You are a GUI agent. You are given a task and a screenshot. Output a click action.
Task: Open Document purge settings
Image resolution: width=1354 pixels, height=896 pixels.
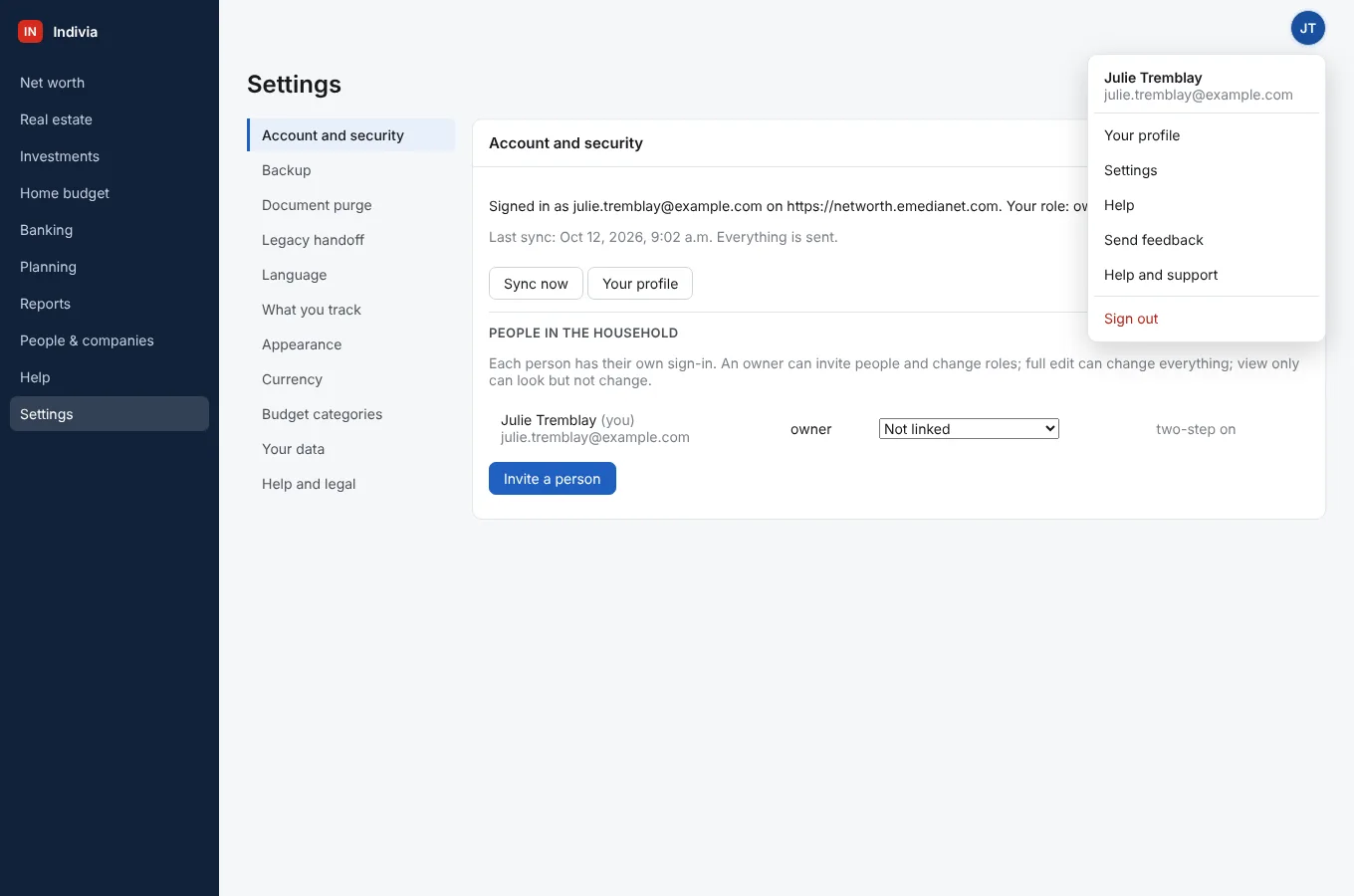(351, 205)
